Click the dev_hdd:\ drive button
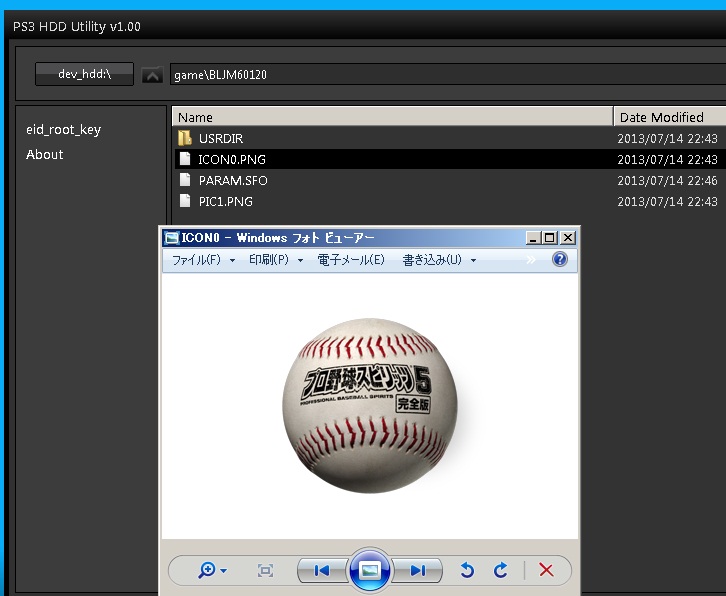 tap(84, 74)
